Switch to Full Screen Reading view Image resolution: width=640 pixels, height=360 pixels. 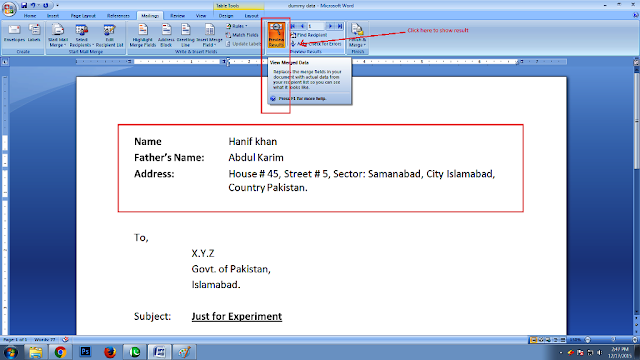point(541,340)
